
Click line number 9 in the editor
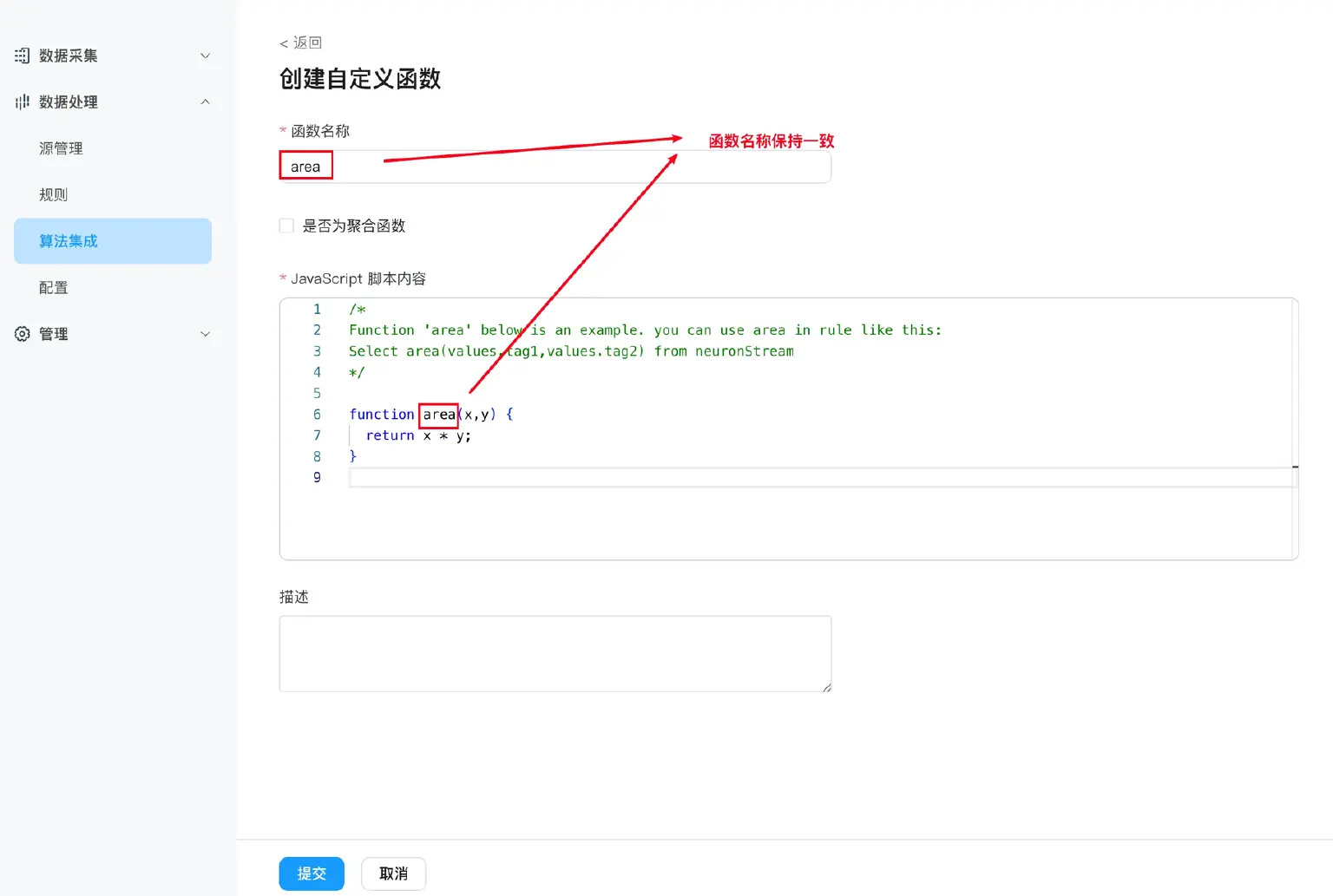pos(317,477)
